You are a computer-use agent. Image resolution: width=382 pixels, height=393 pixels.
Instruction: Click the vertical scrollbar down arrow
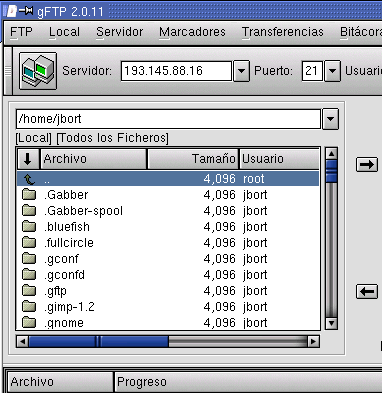(x=331, y=323)
